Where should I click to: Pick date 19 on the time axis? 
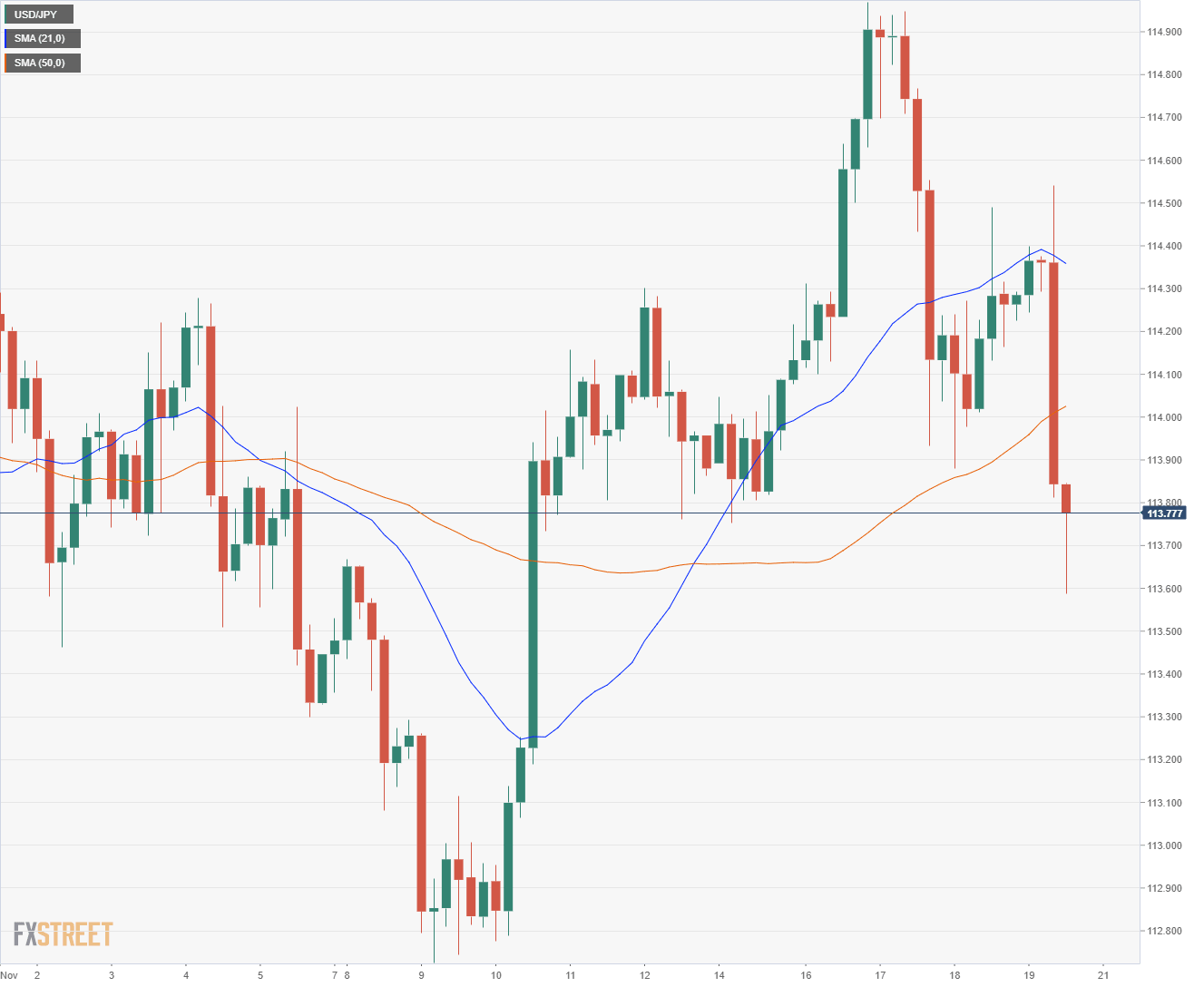coord(1028,975)
